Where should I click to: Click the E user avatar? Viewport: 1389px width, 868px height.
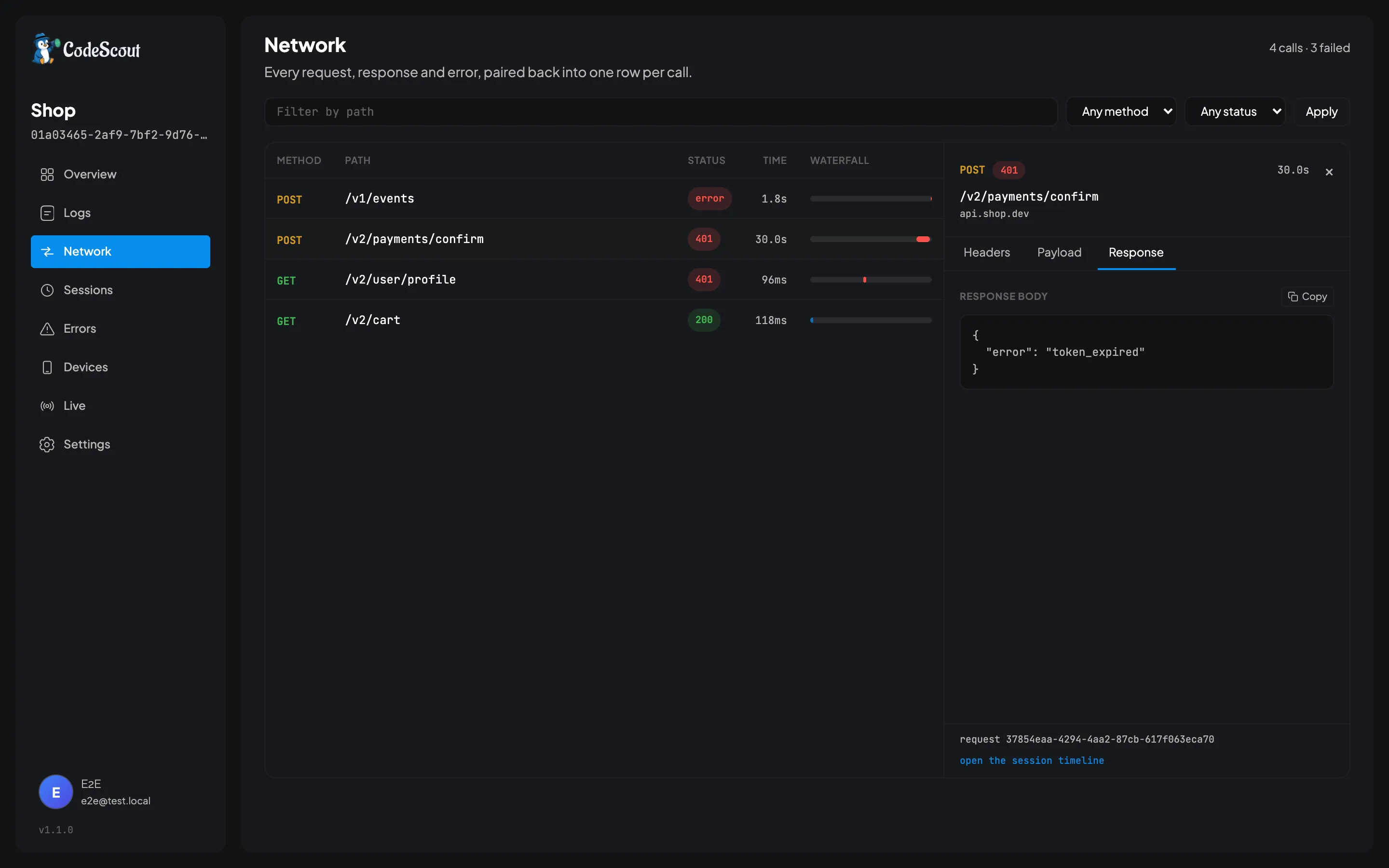[x=55, y=792]
